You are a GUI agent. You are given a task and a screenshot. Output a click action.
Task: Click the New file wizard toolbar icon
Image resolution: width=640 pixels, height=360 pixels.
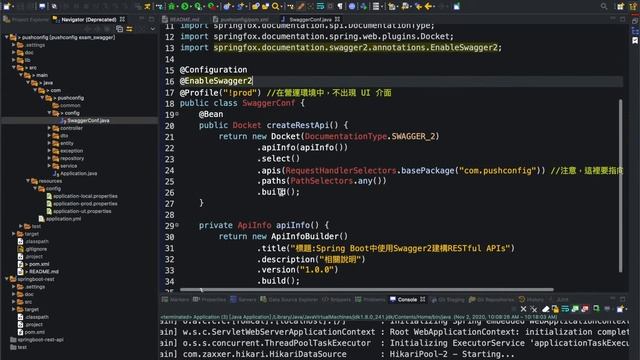point(7,6)
